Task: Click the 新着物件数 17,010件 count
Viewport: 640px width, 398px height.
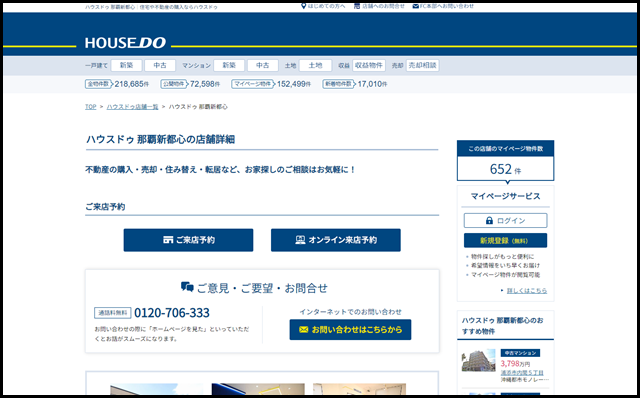Action: 355,84
